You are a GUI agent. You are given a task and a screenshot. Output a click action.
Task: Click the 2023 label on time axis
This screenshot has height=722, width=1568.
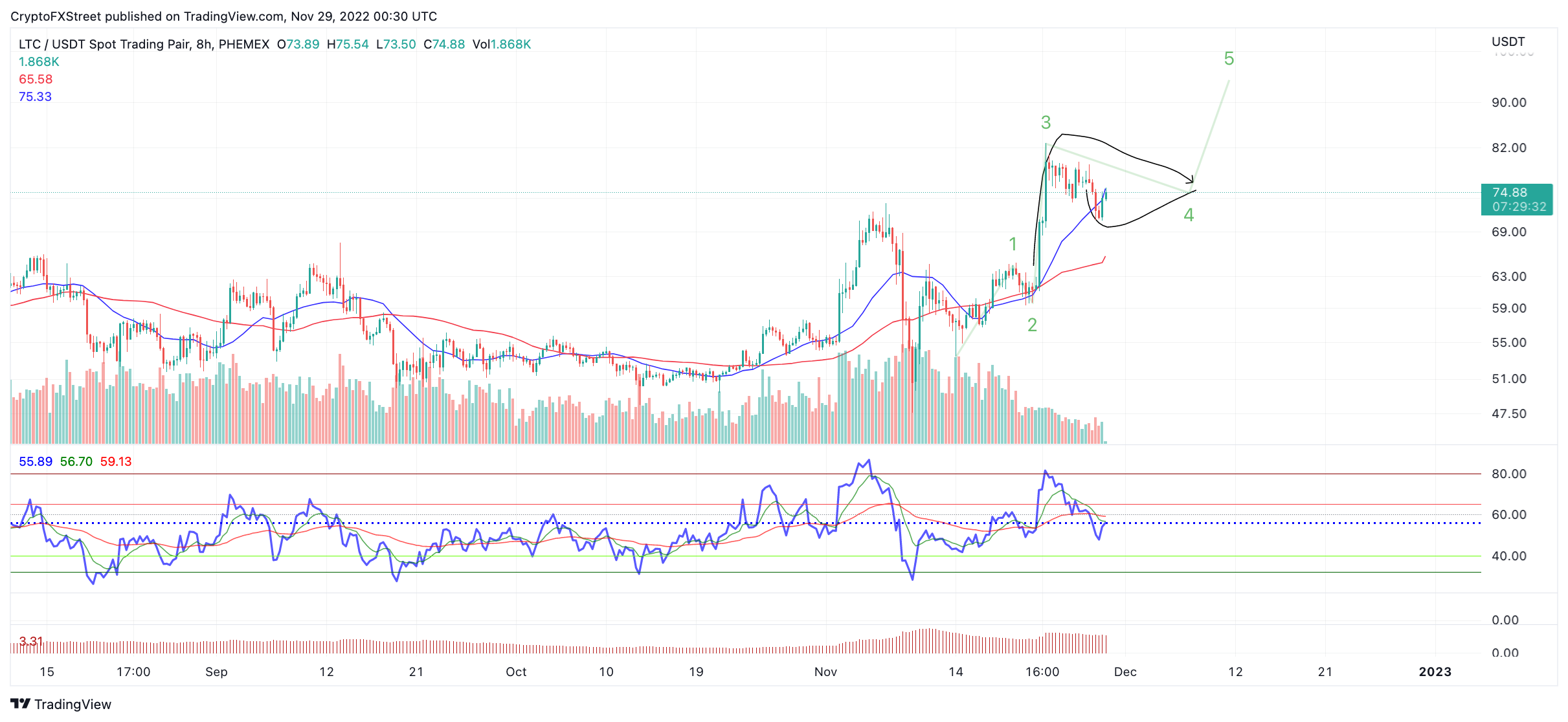coord(1435,672)
